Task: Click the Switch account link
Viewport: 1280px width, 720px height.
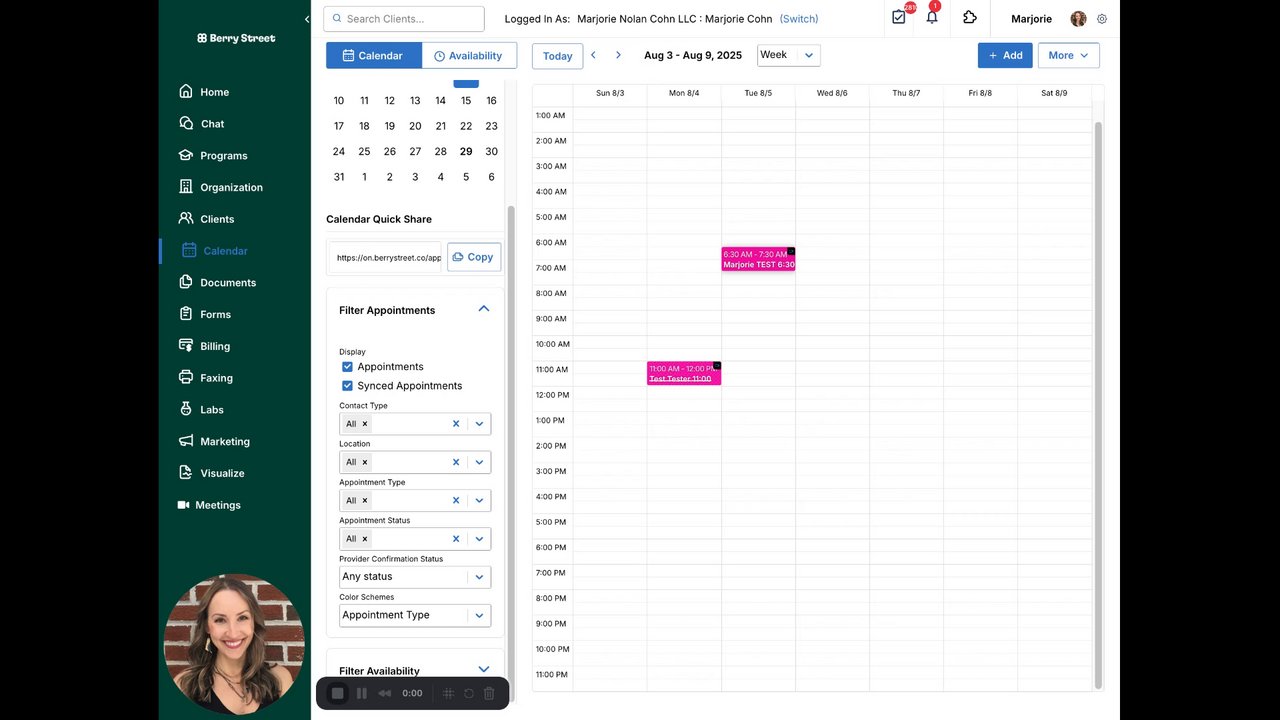Action: click(x=799, y=19)
